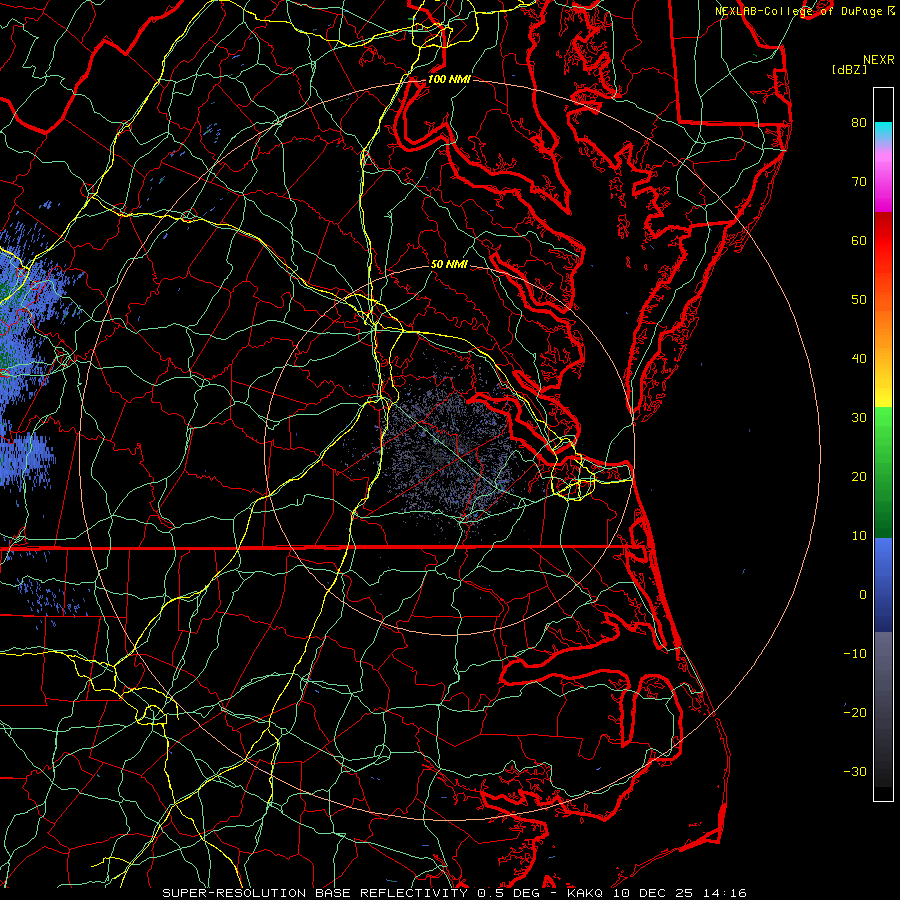Click the -10 value on the dBZ scale

pyautogui.click(x=855, y=654)
